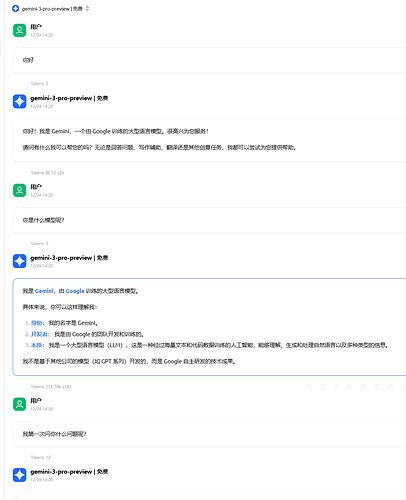406x500 pixels.
Task: Click the @ mention icon in the action row
Action: point(336,387)
